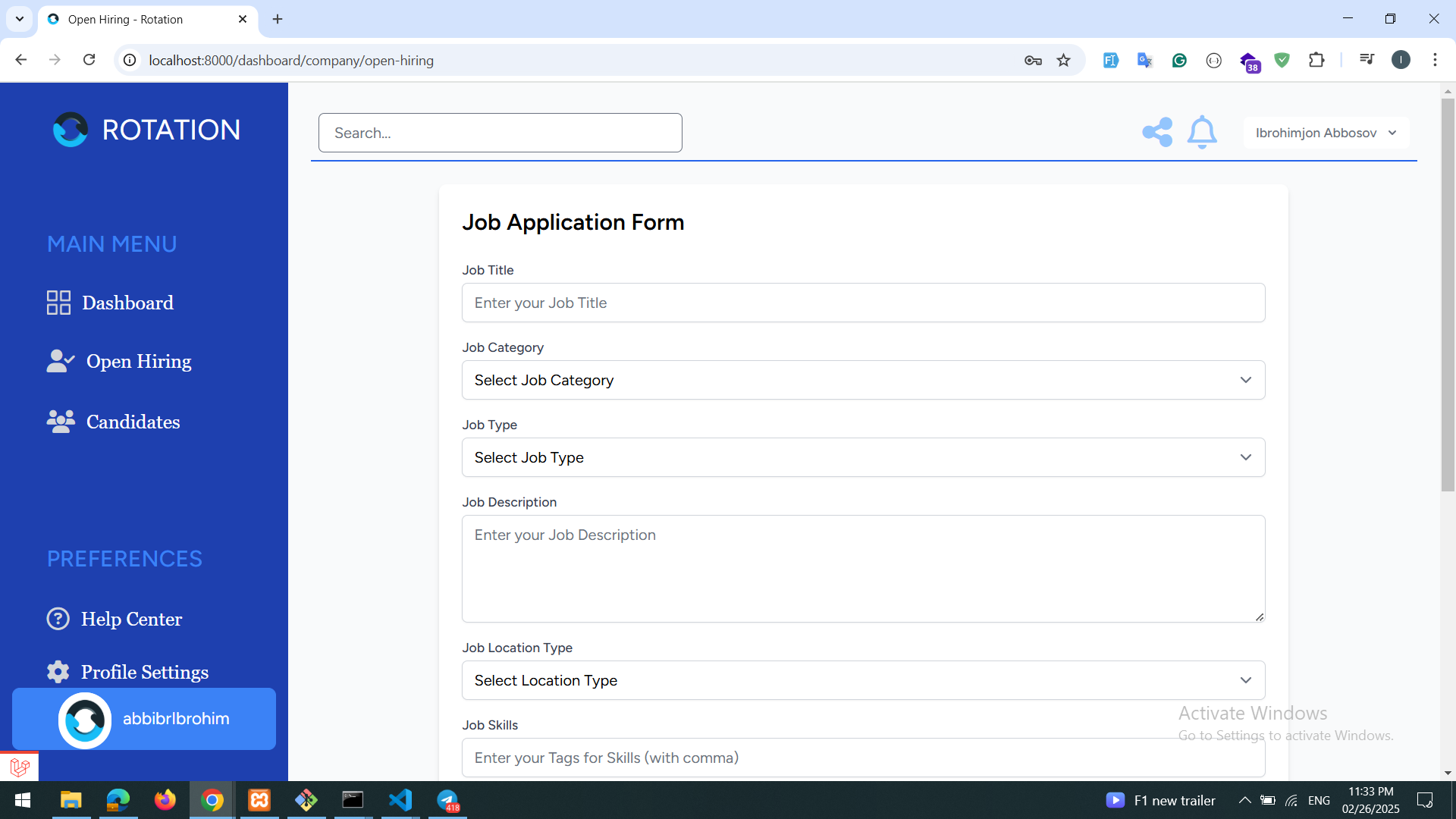The width and height of the screenshot is (1456, 819).
Task: Open the Chrome profile avatar
Action: 1401,60
